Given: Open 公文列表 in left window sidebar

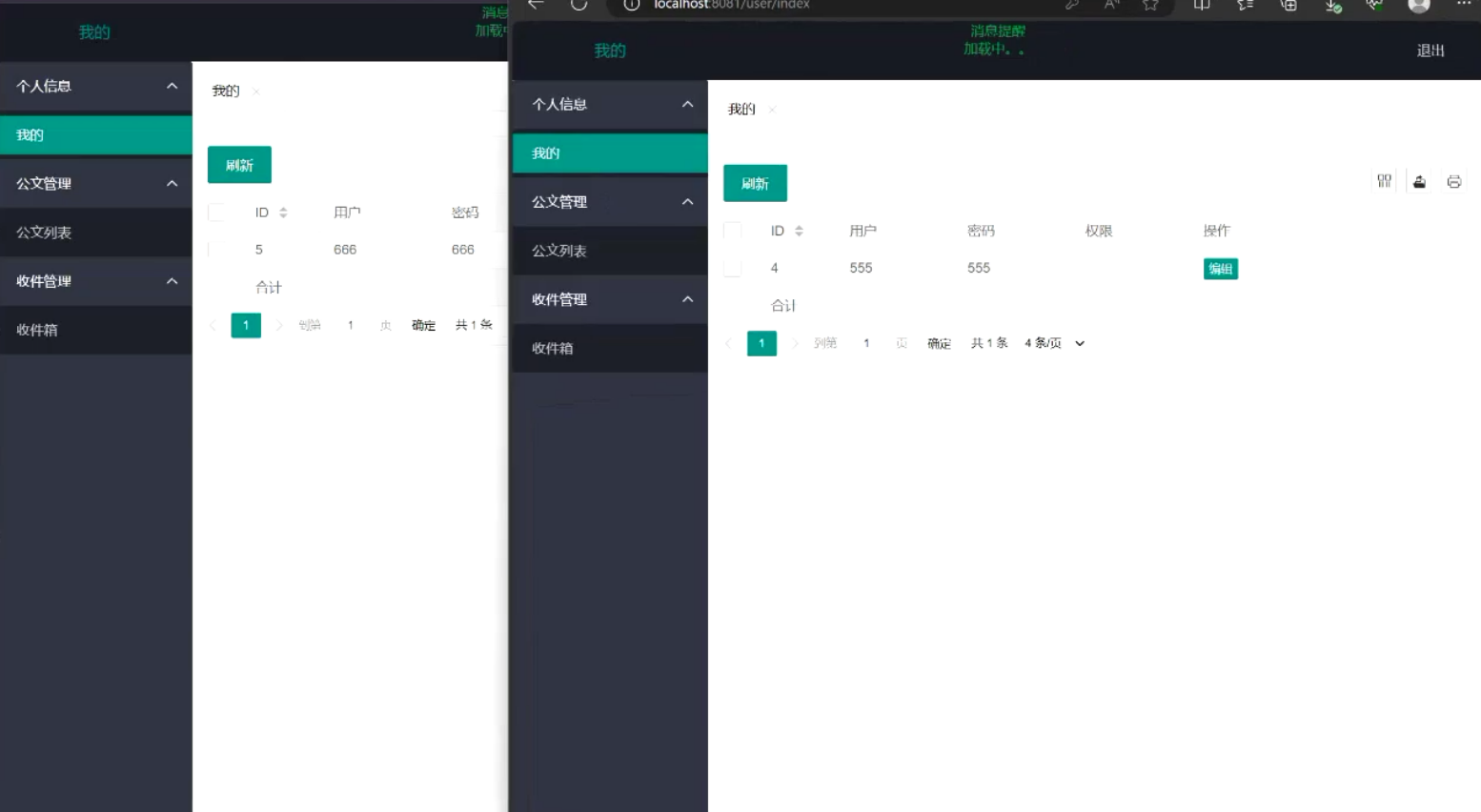Looking at the screenshot, I should click(x=95, y=233).
